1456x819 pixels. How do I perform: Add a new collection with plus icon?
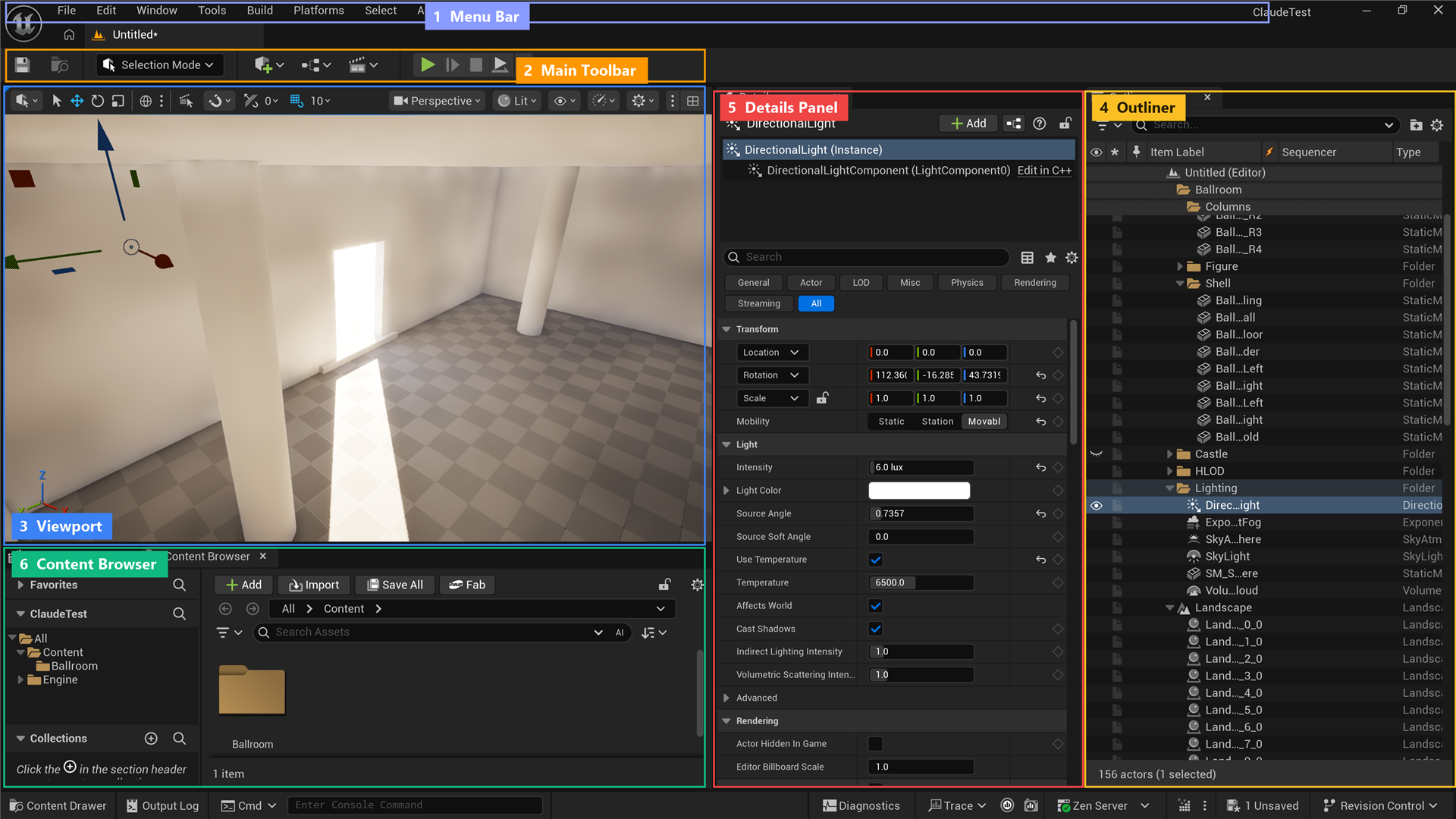[x=151, y=739]
